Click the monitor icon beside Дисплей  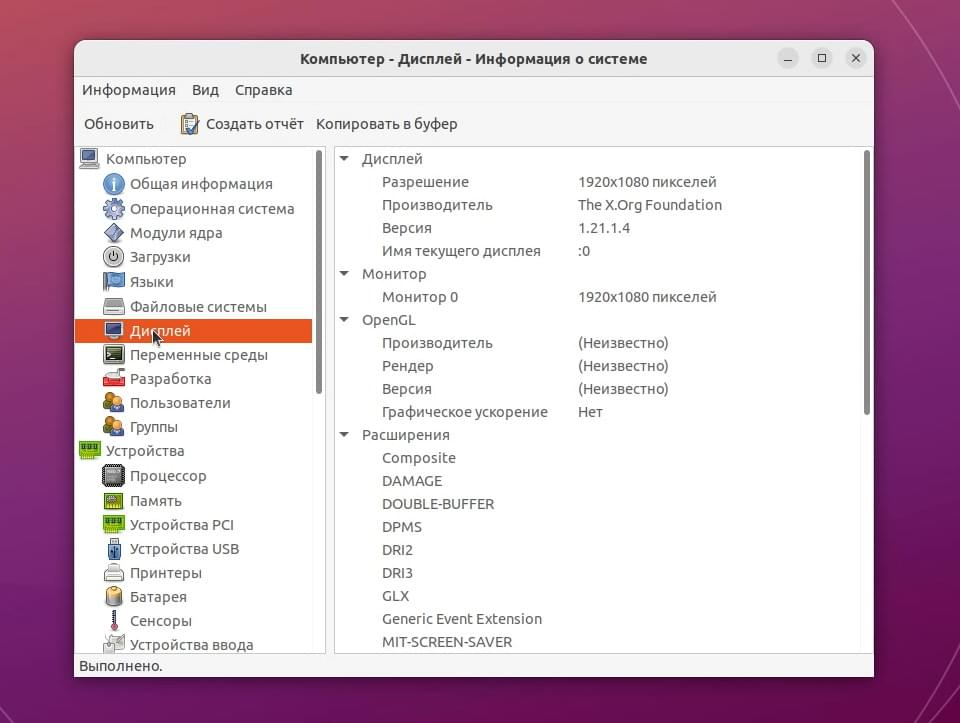(x=114, y=331)
